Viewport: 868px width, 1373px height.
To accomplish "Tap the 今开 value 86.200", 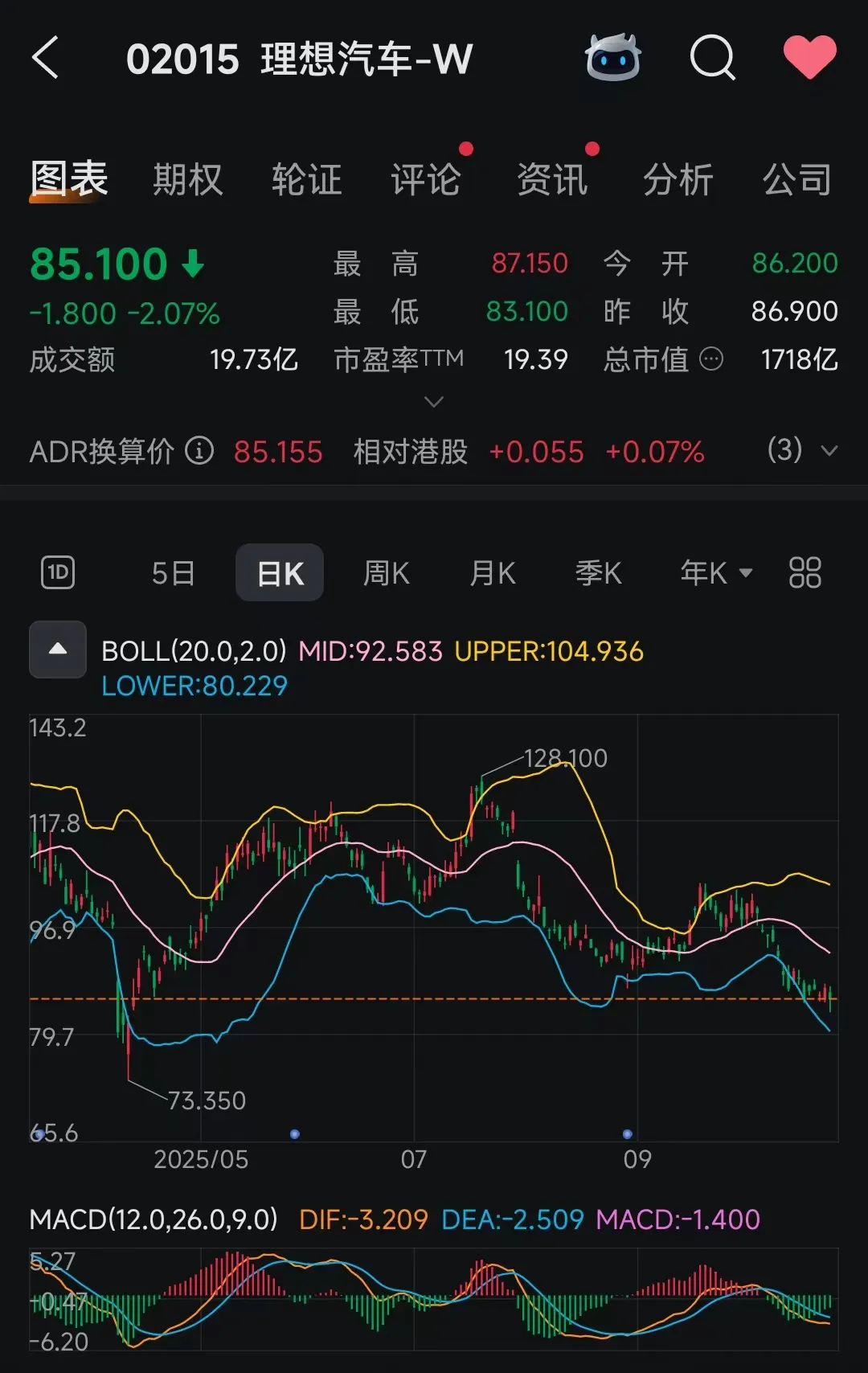I will [795, 263].
